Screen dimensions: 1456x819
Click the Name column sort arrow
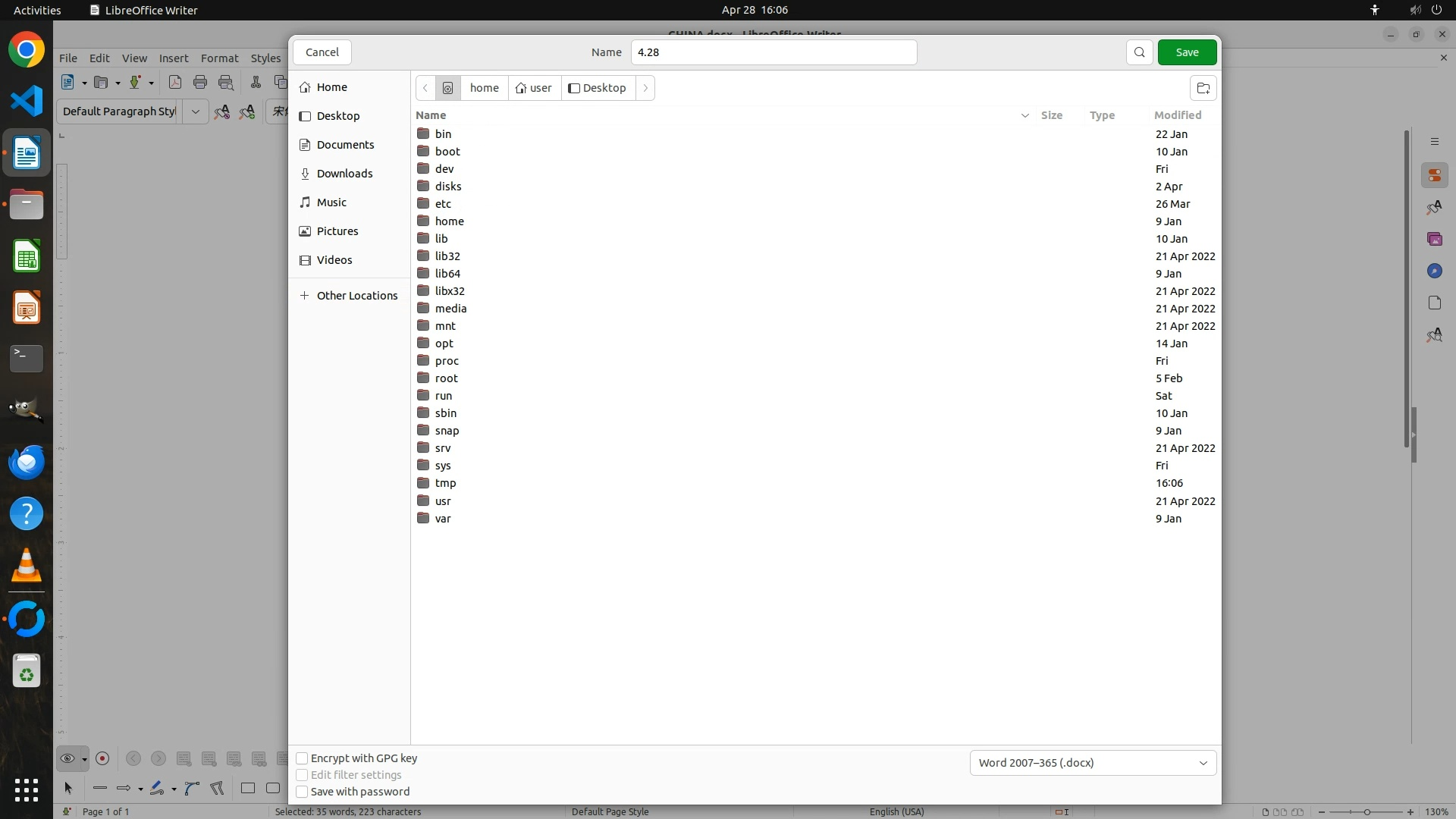pyautogui.click(x=1025, y=115)
